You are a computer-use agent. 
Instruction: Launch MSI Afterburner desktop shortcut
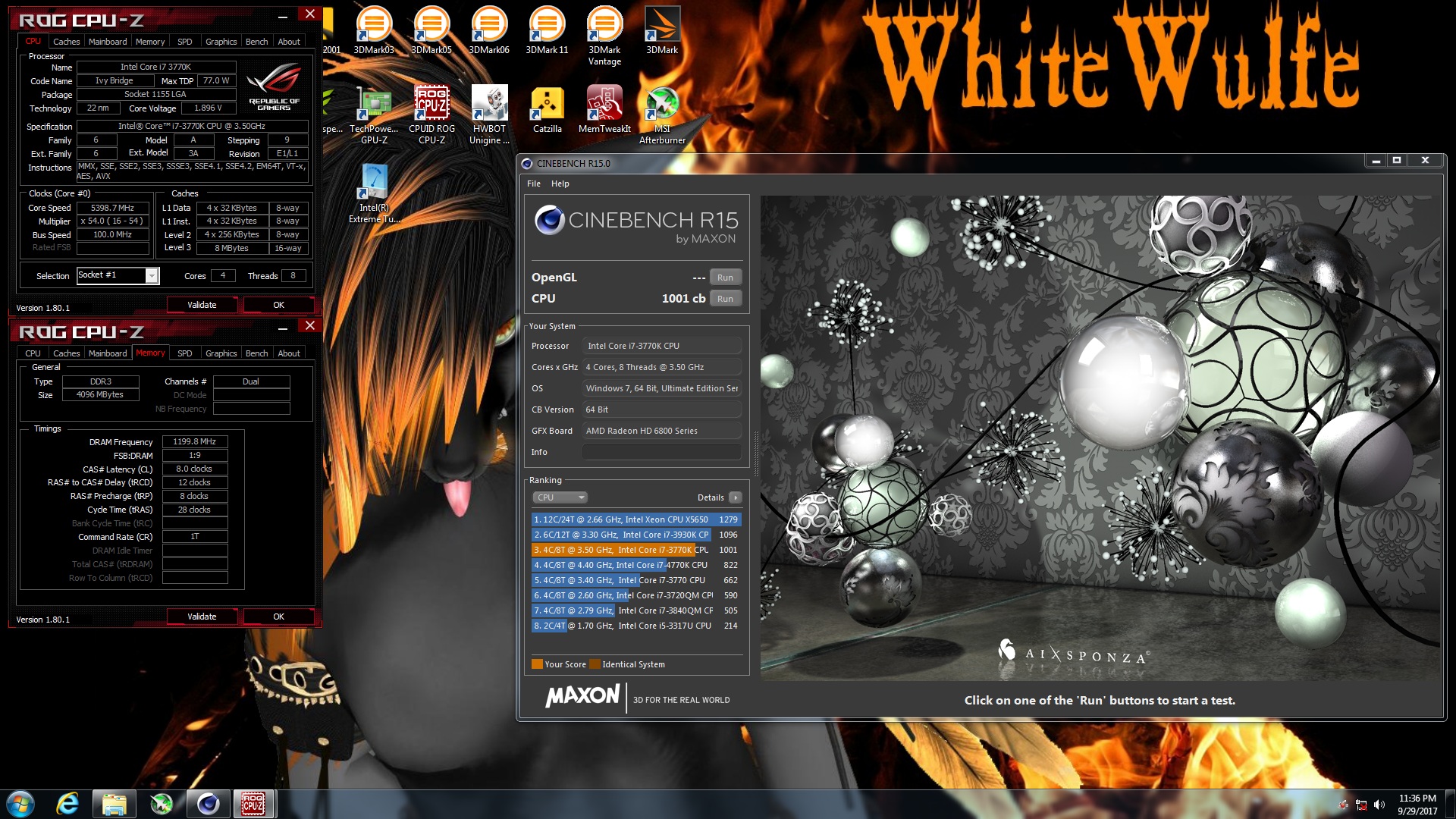pos(662,115)
